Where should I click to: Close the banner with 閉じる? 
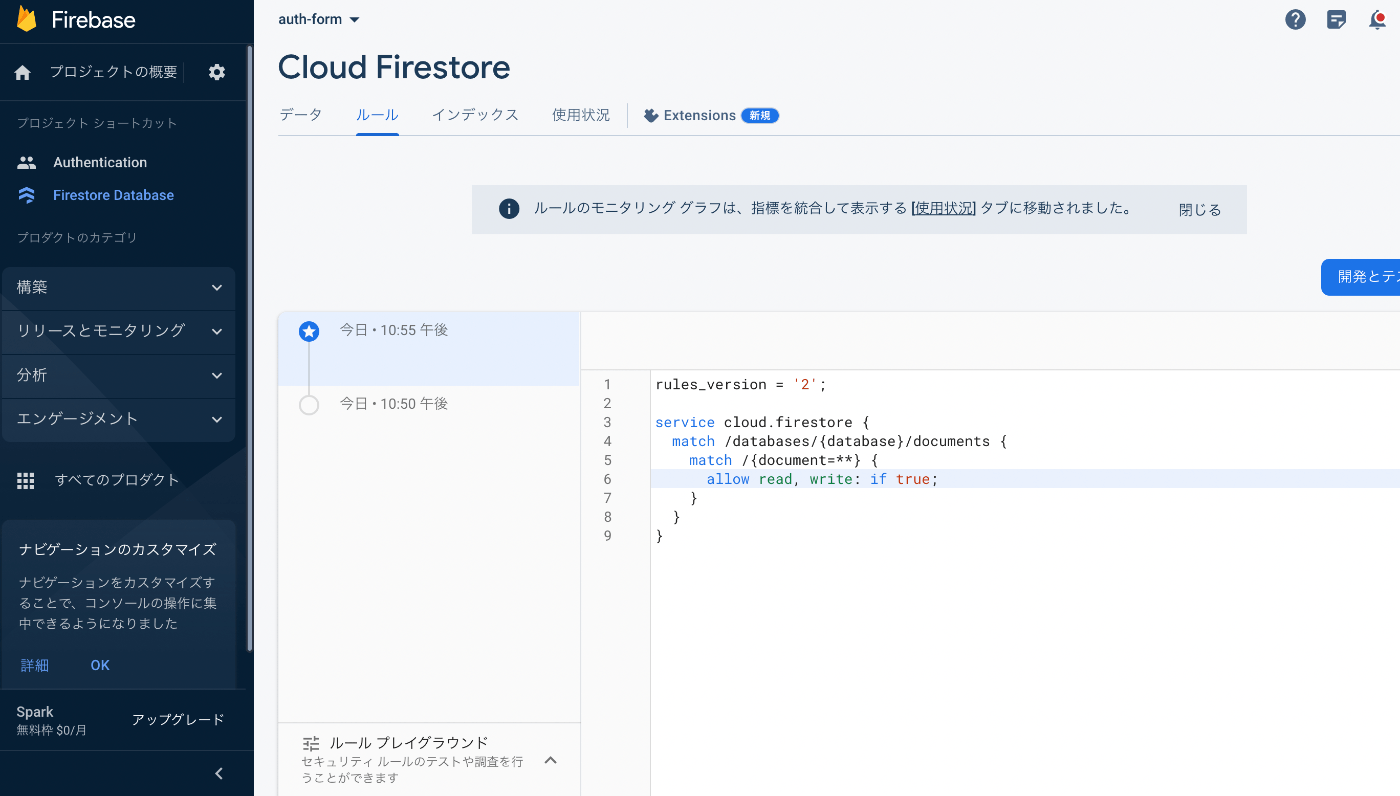click(1200, 210)
